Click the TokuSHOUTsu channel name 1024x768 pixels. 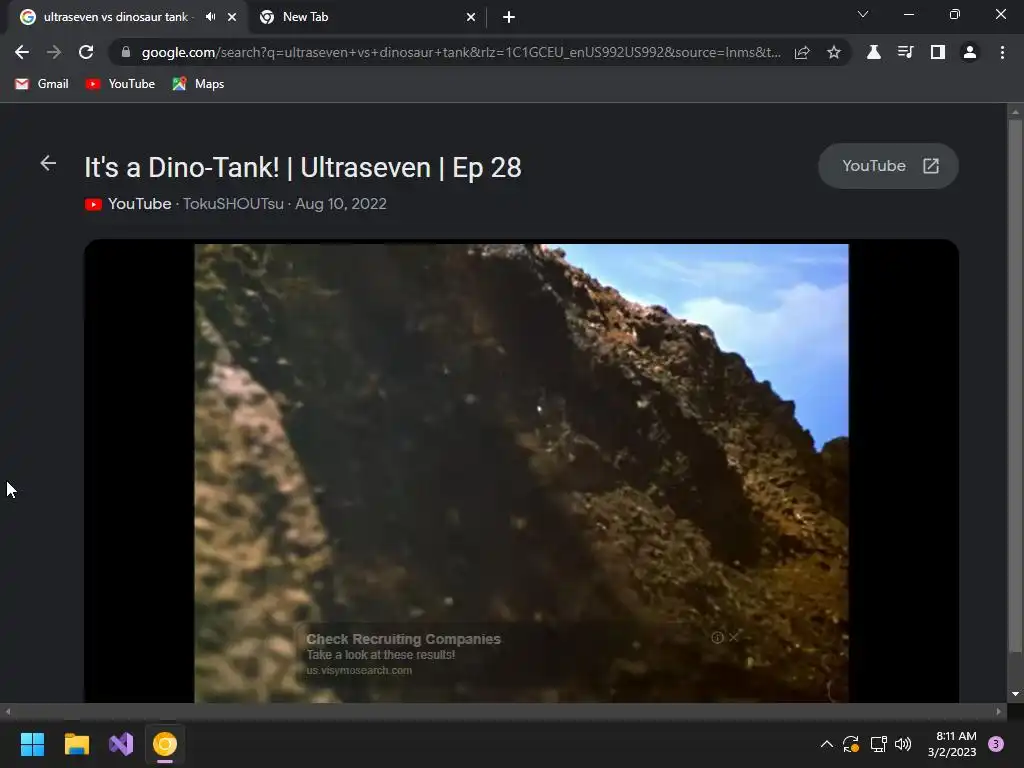click(x=233, y=204)
